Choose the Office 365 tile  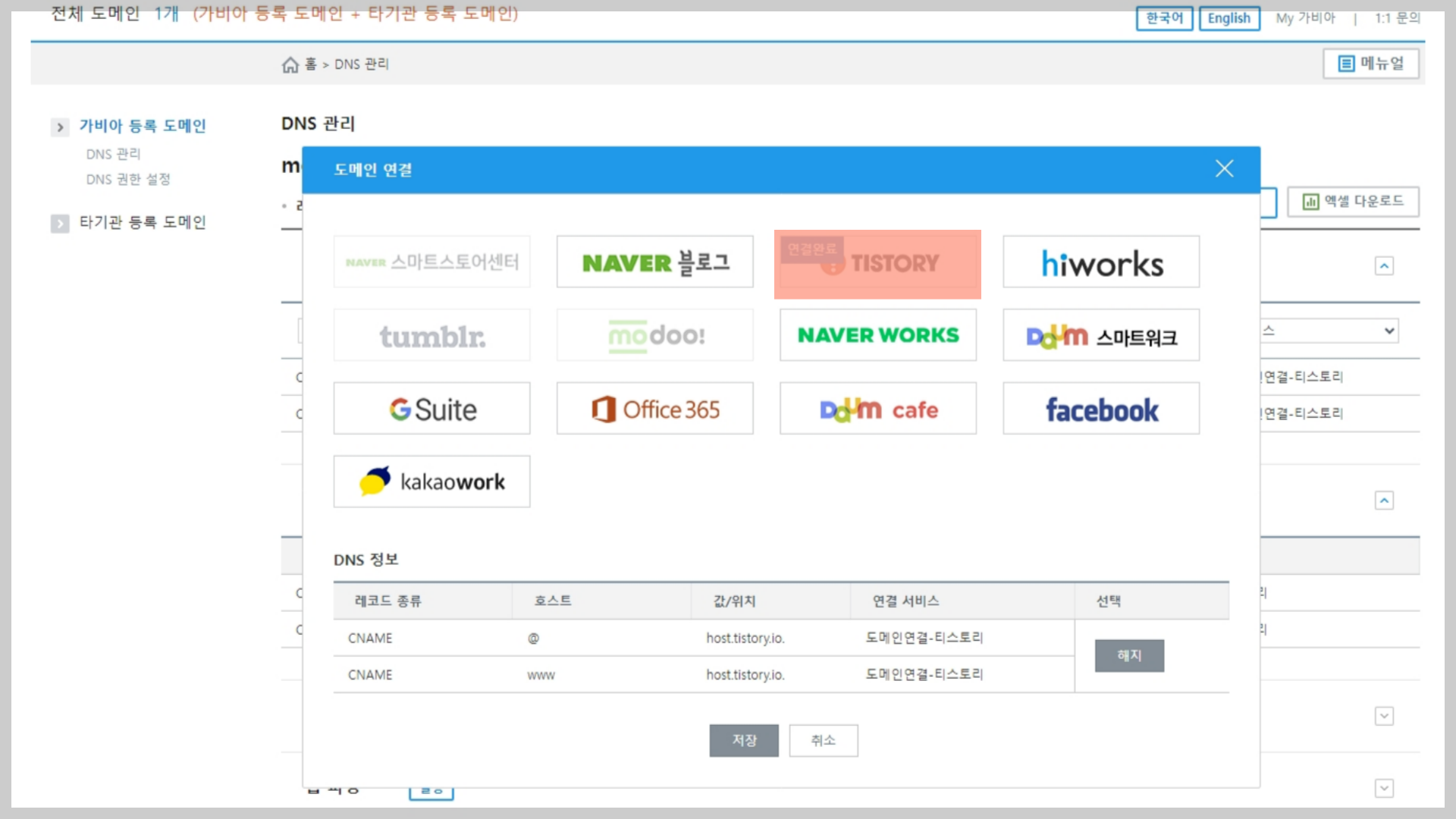[x=654, y=409]
